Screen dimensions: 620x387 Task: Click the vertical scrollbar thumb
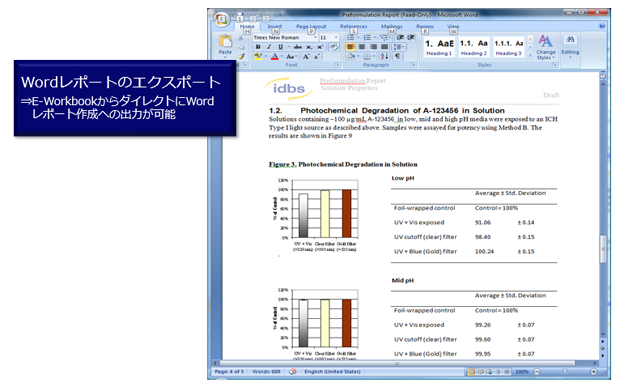603,249
